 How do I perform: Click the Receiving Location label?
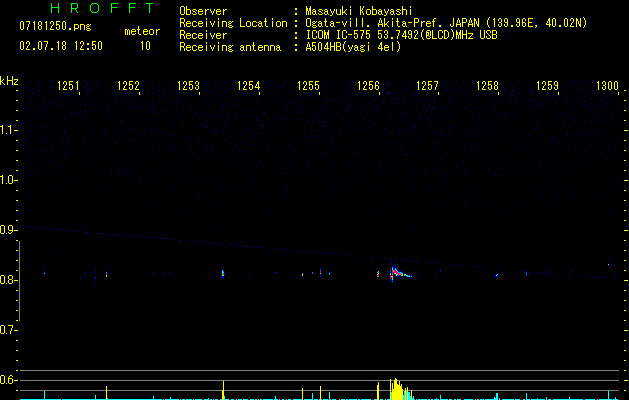tap(233, 23)
